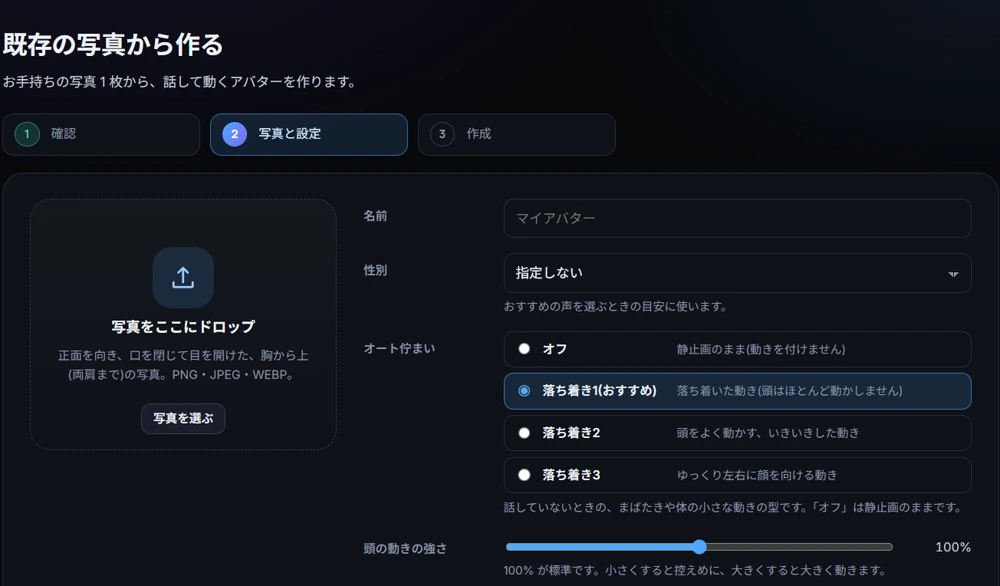
Task: Click the step 3 number badge
Action: coord(442,134)
